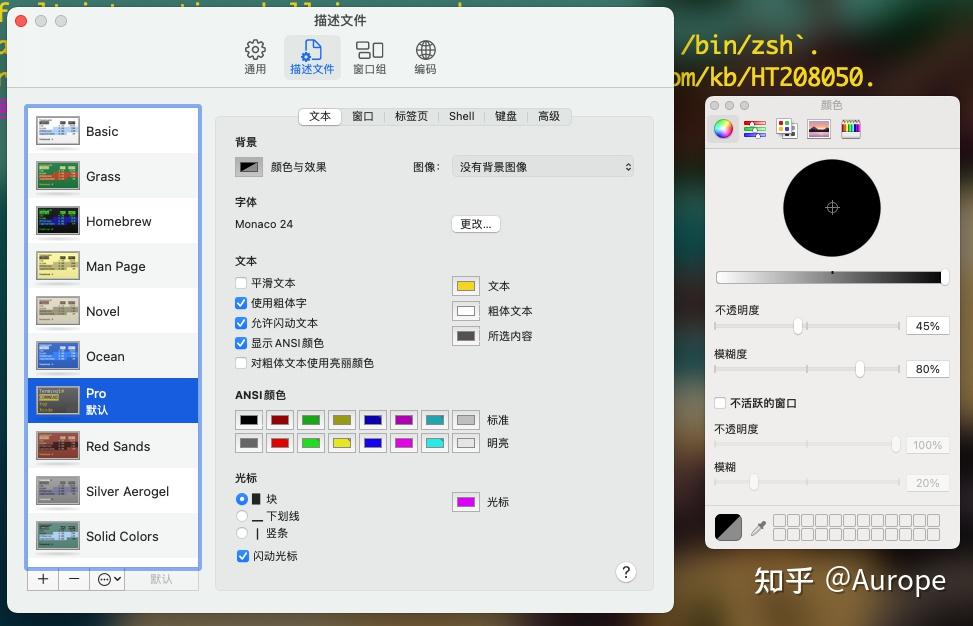The image size is (973, 626).
Task: Switch to the 键盘 tab
Action: point(505,116)
